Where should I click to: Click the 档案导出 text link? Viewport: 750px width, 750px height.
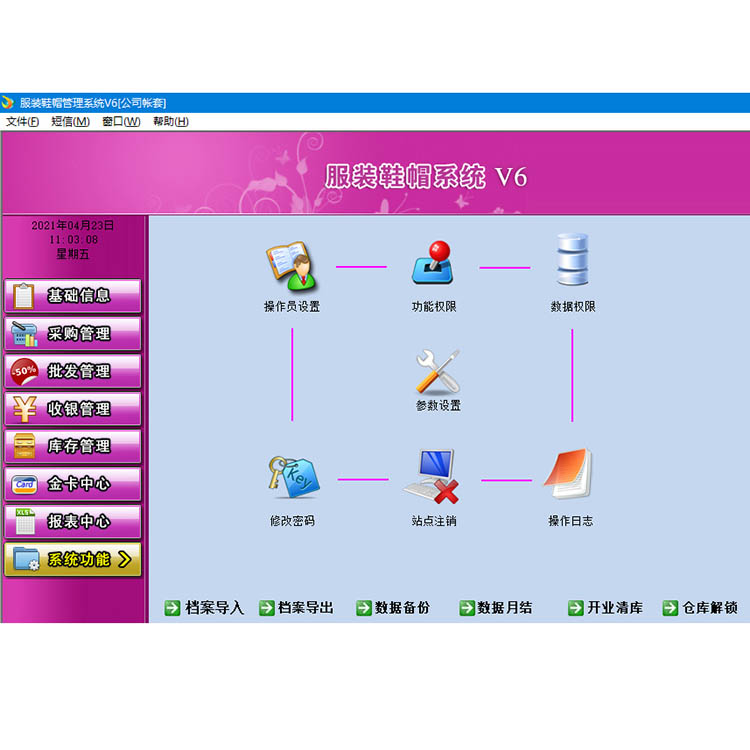(306, 607)
